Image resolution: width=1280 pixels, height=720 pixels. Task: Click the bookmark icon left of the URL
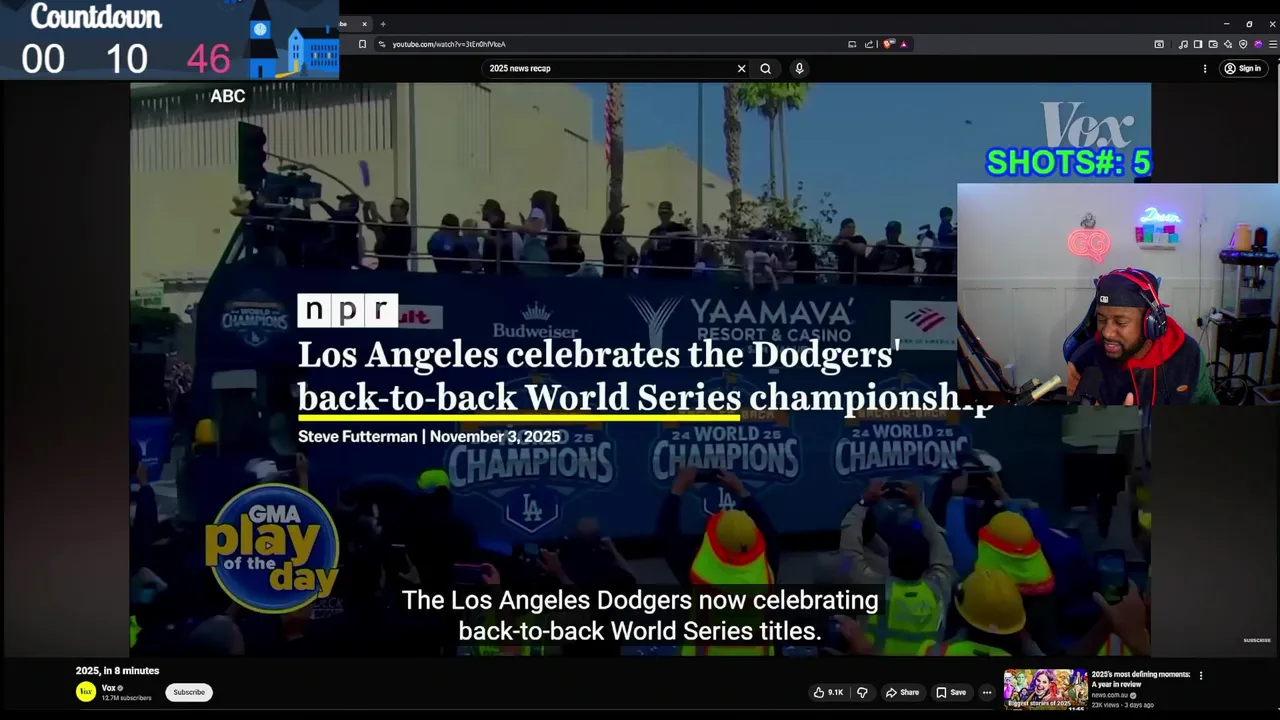pyautogui.click(x=362, y=44)
